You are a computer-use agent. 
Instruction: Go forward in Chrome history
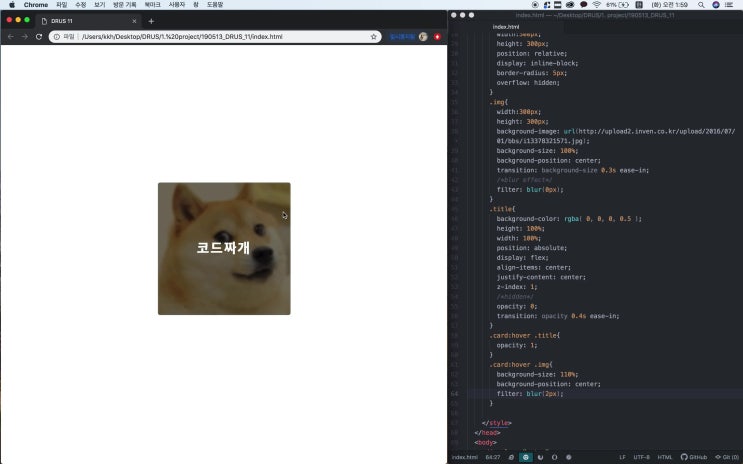(24, 36)
